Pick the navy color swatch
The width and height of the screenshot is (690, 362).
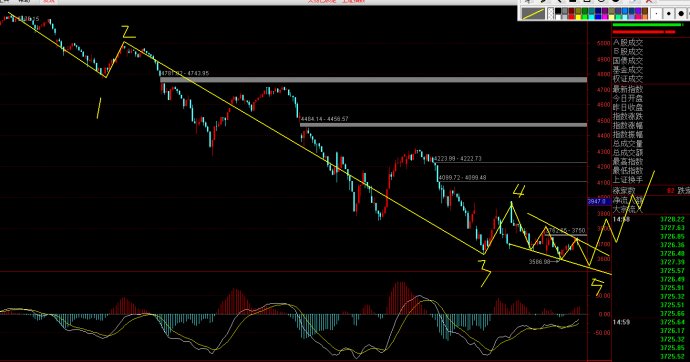[x=598, y=11]
